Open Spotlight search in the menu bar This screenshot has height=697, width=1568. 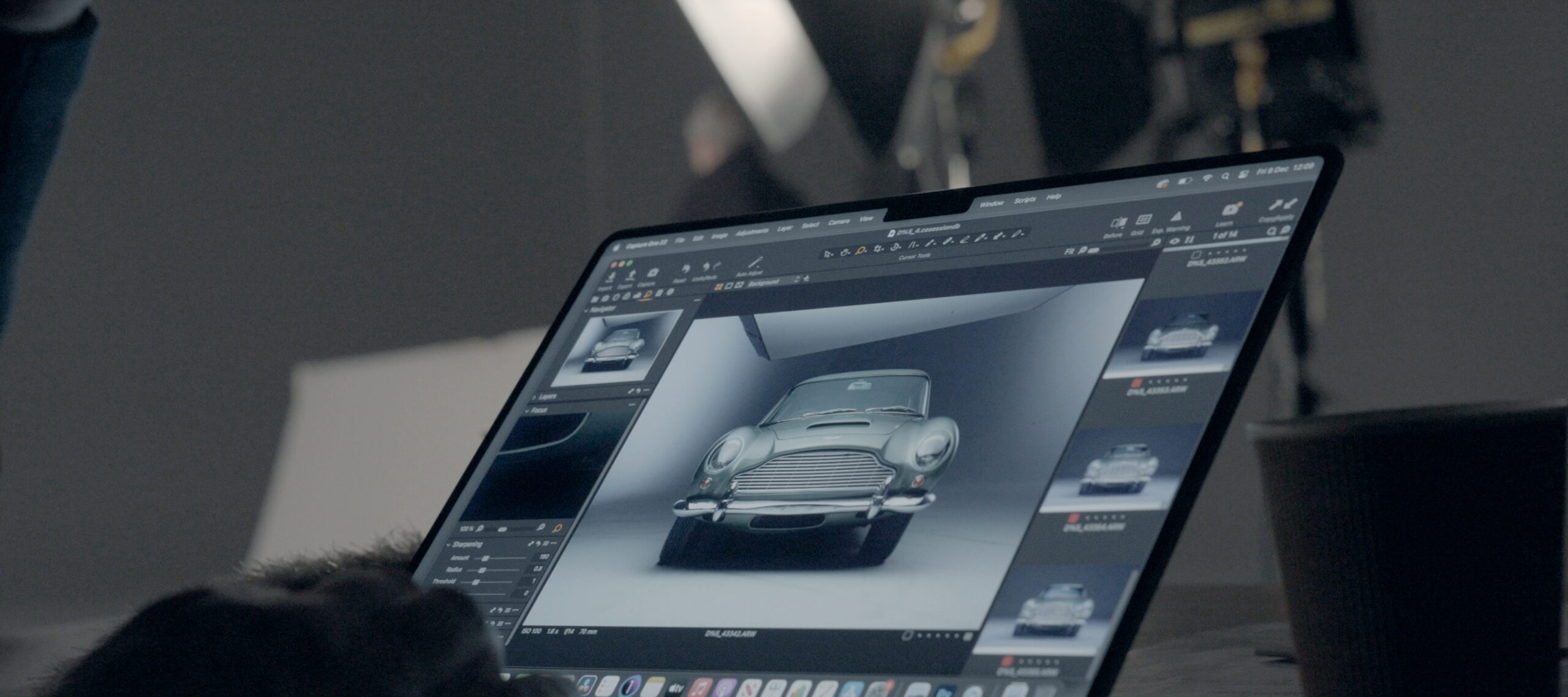[1226, 175]
